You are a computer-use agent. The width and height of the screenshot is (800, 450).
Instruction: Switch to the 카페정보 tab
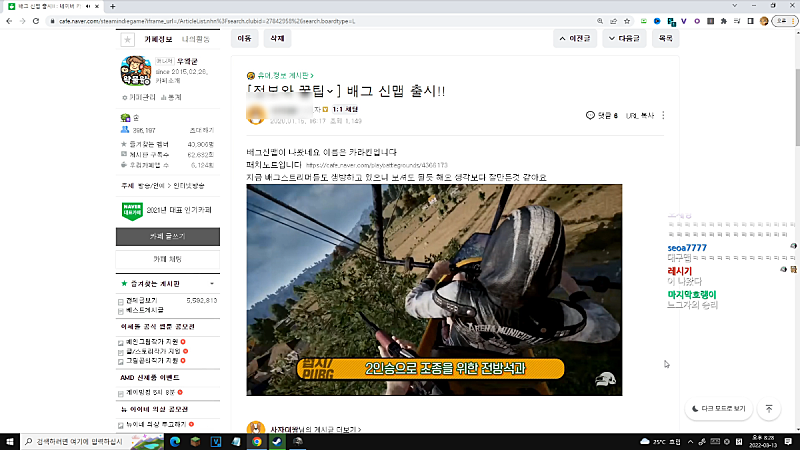(x=158, y=39)
